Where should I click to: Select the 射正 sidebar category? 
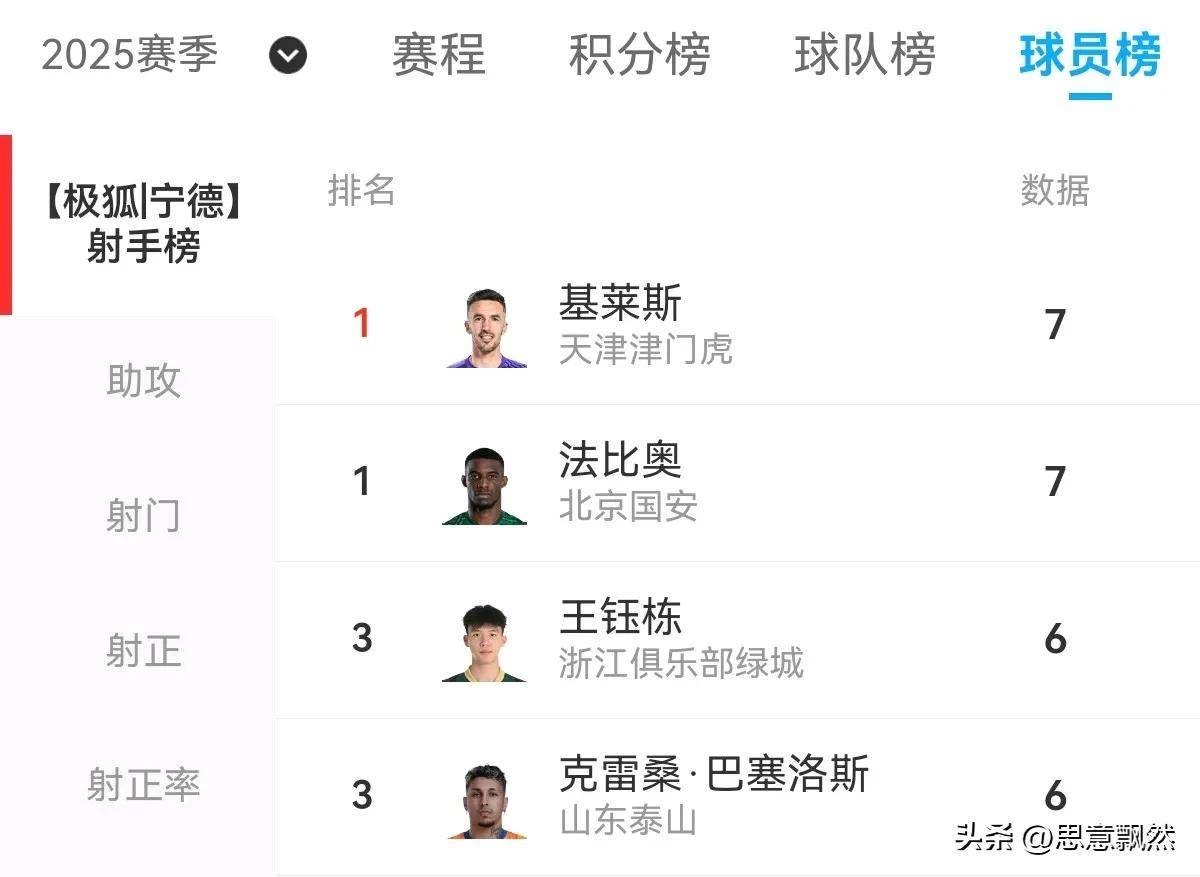(x=143, y=651)
